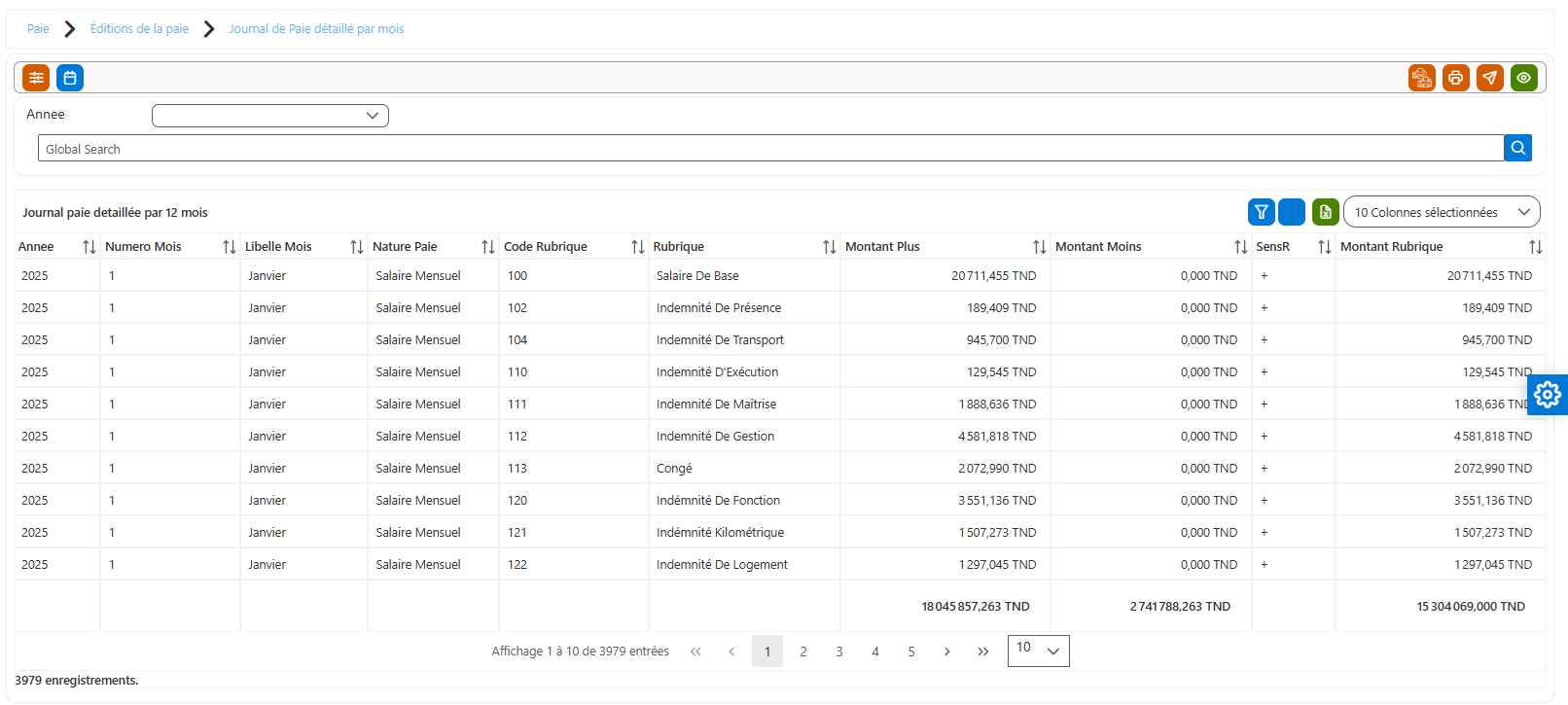This screenshot has height=705, width=1568.
Task: Sort by Libelle Mois column
Action: 357,247
